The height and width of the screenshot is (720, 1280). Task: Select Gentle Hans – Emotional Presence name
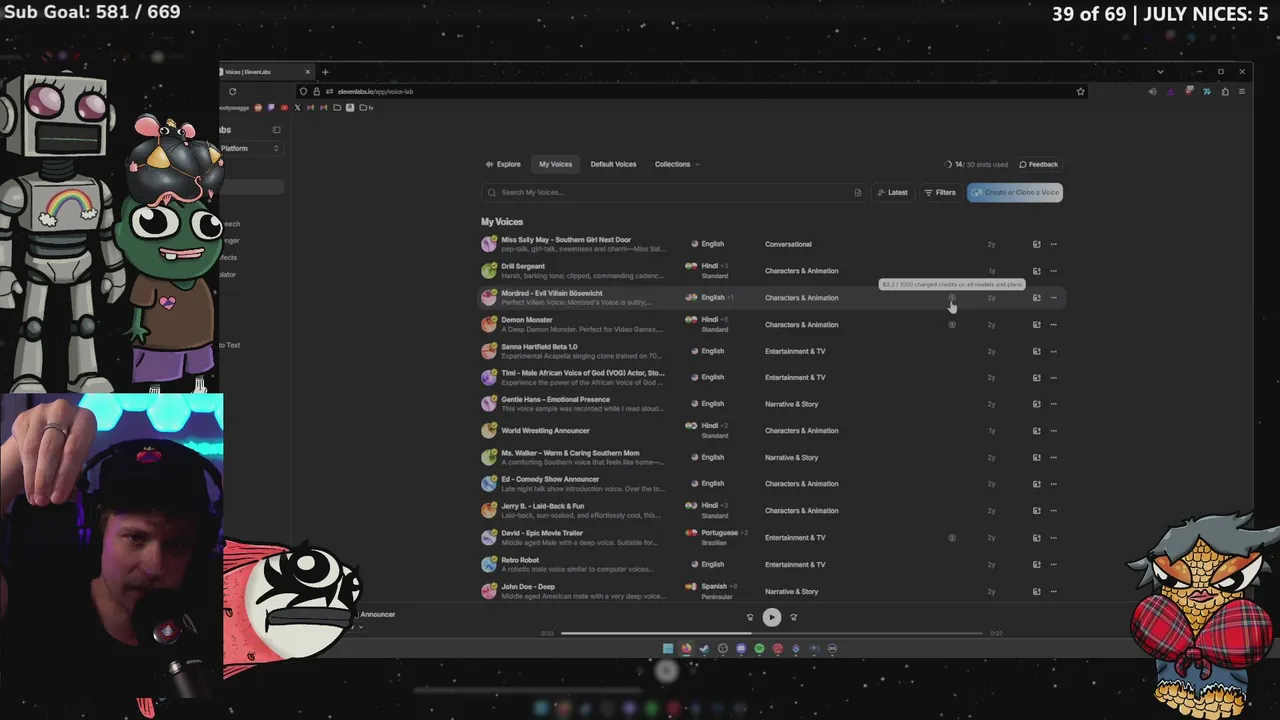[555, 399]
